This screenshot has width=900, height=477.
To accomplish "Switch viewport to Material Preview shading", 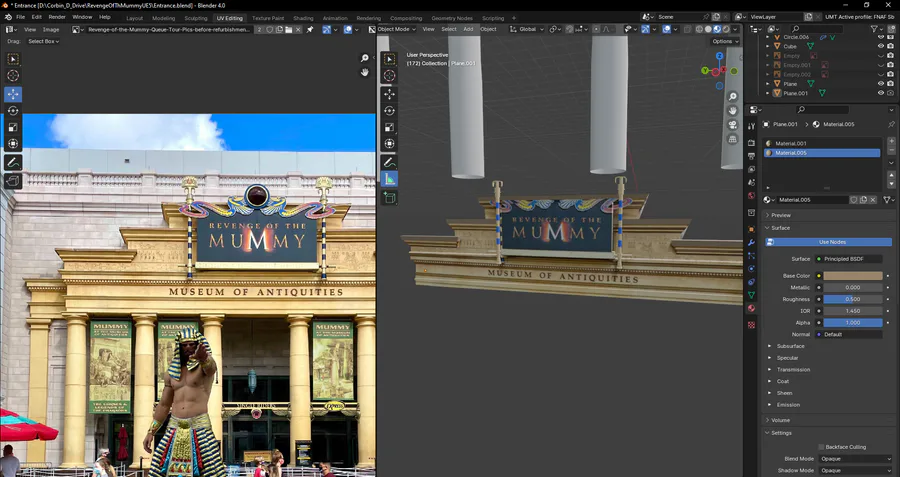I will 717,29.
